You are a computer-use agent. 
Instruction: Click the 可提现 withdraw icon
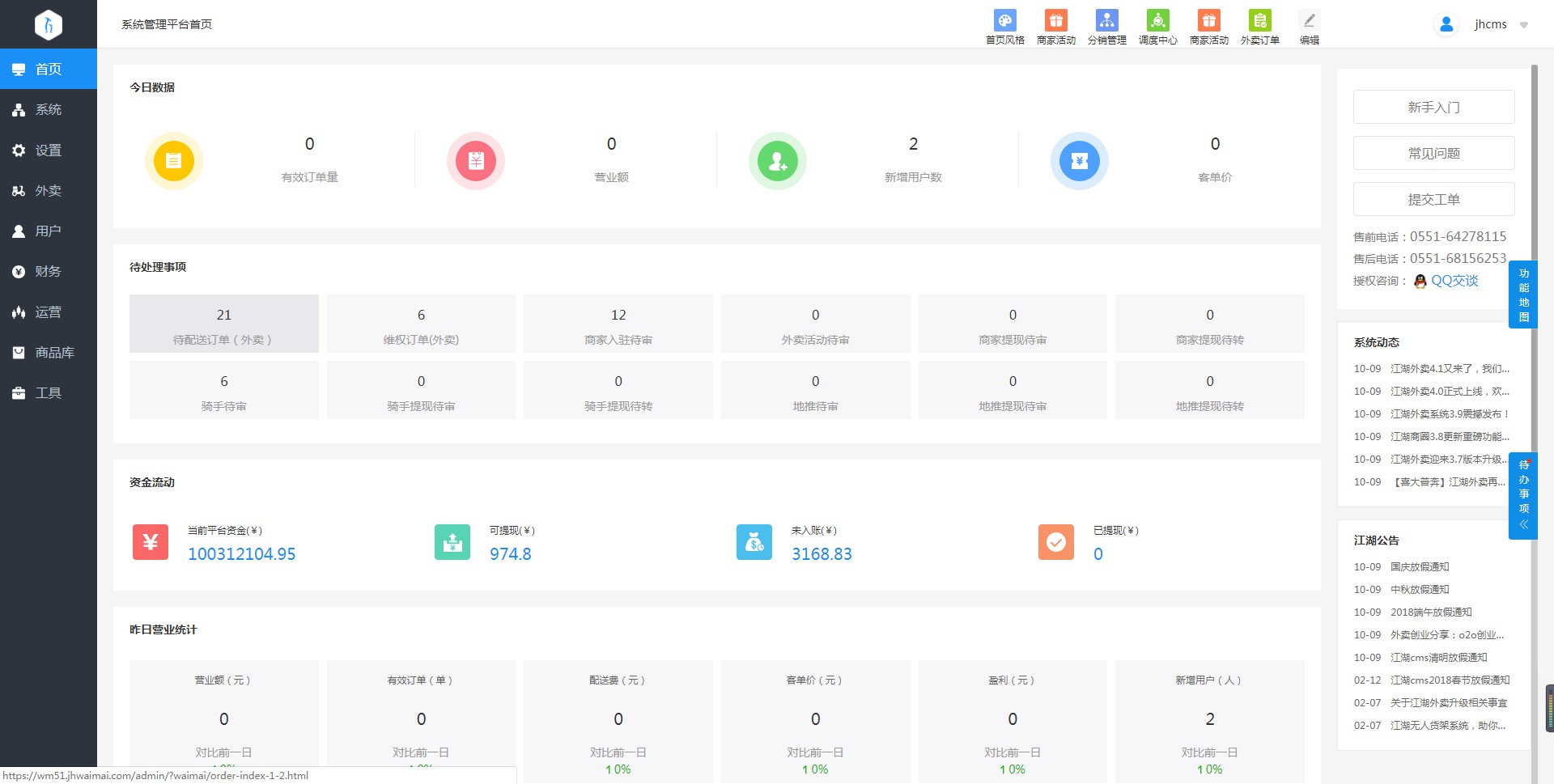(x=452, y=542)
